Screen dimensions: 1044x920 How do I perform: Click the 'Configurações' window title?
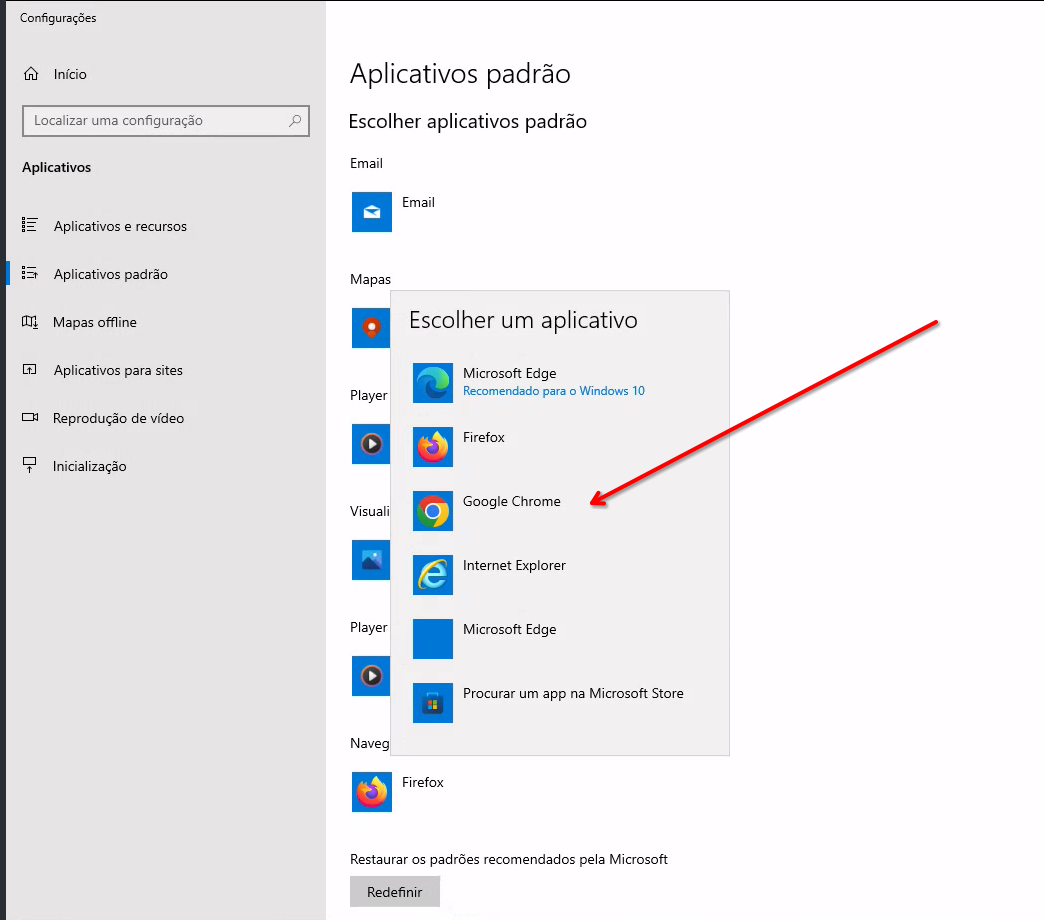coord(58,18)
